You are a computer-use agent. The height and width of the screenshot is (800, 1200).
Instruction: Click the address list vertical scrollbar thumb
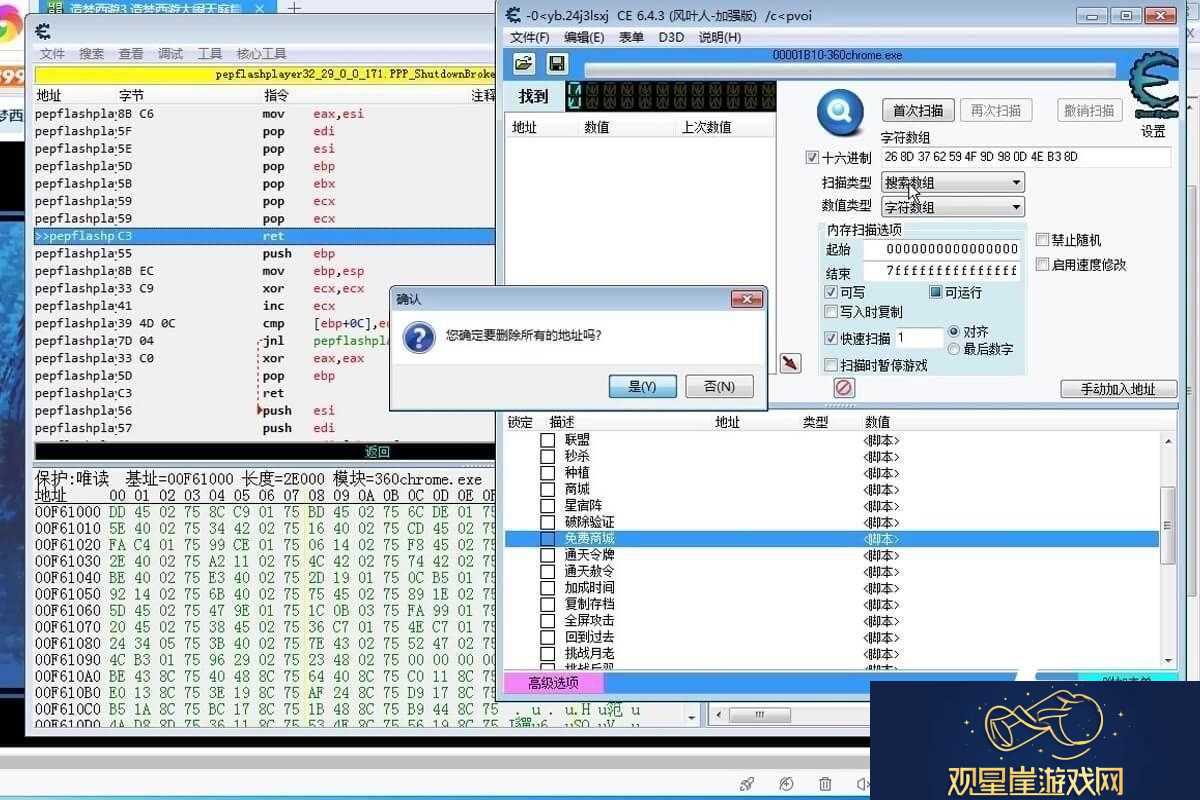[1167, 526]
